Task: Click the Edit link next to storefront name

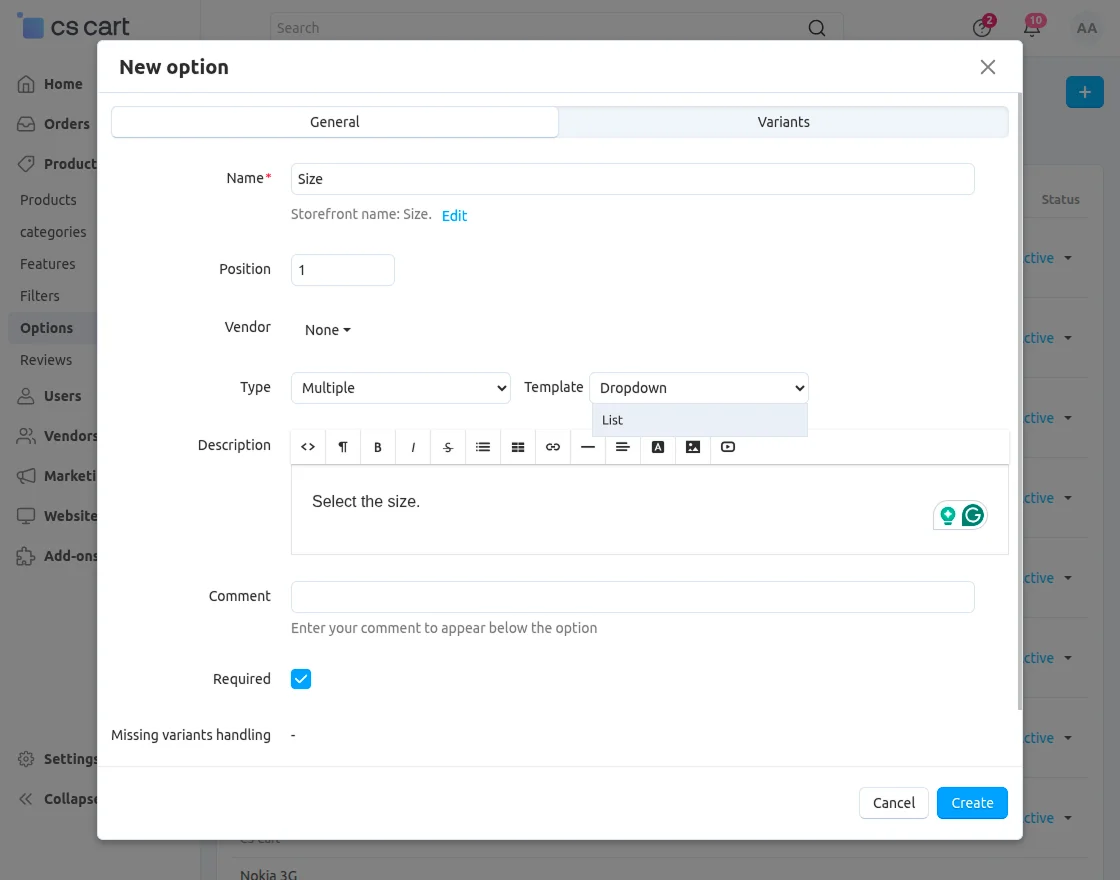Action: [x=454, y=215]
